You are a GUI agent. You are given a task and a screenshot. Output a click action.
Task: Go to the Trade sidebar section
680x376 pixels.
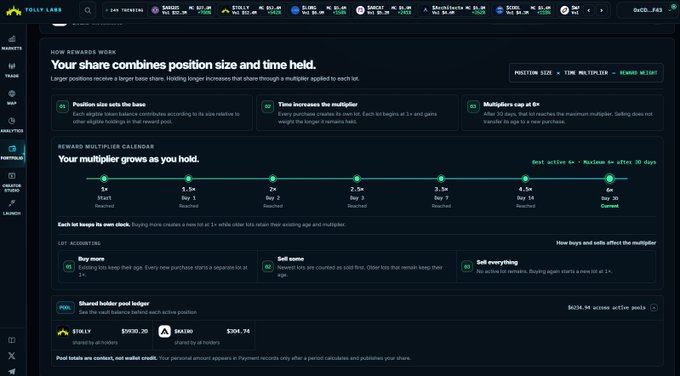(x=12, y=70)
